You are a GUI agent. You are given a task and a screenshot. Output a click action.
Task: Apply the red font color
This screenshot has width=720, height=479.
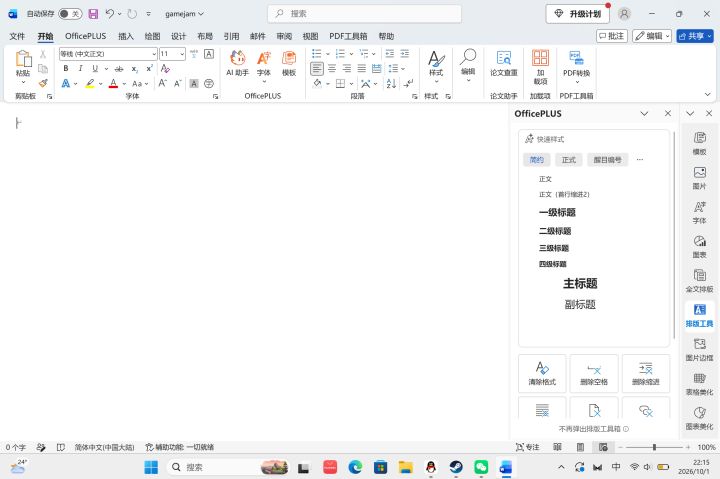tap(113, 84)
